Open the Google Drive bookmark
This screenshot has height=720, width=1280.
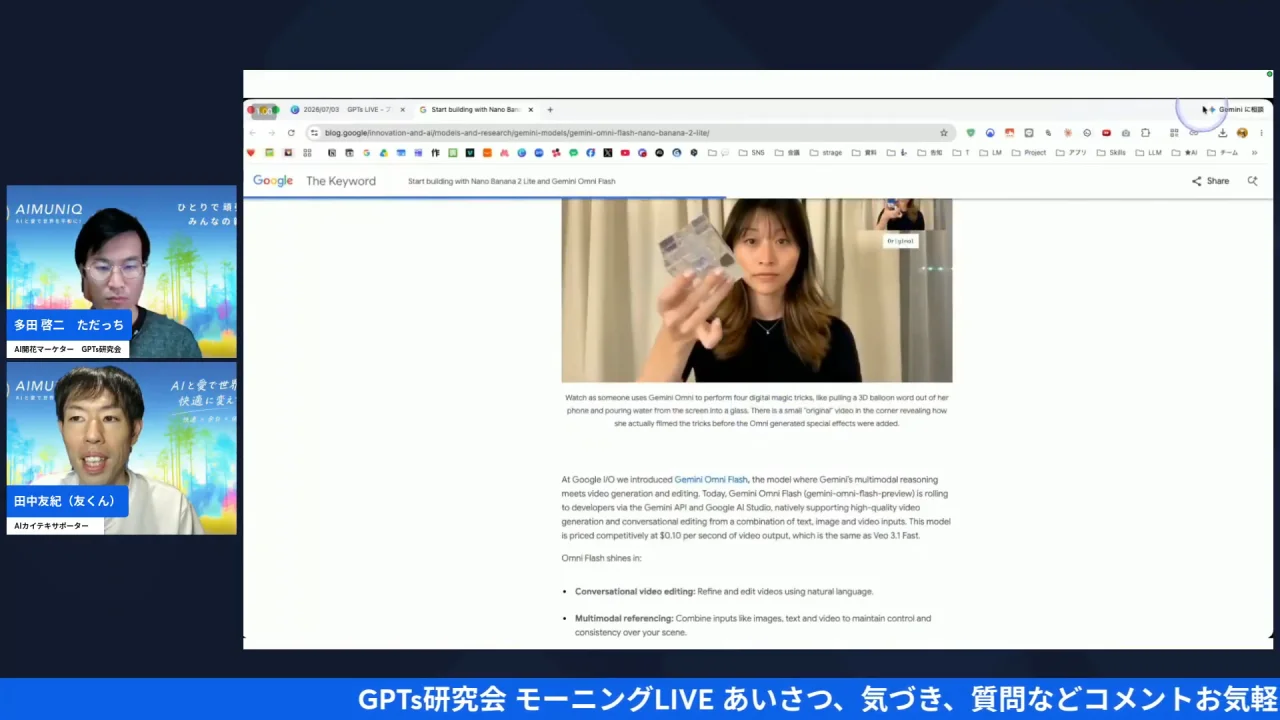tap(384, 153)
